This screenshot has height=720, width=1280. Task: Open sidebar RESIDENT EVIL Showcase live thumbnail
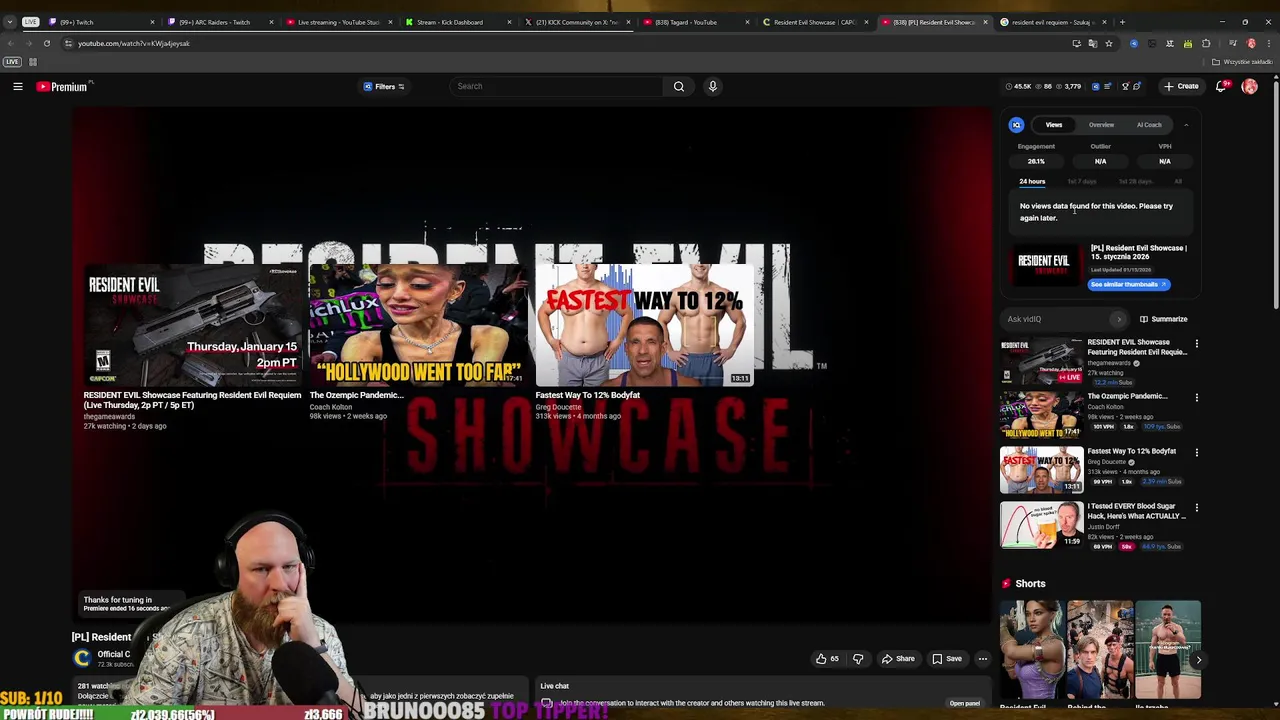pos(1041,361)
